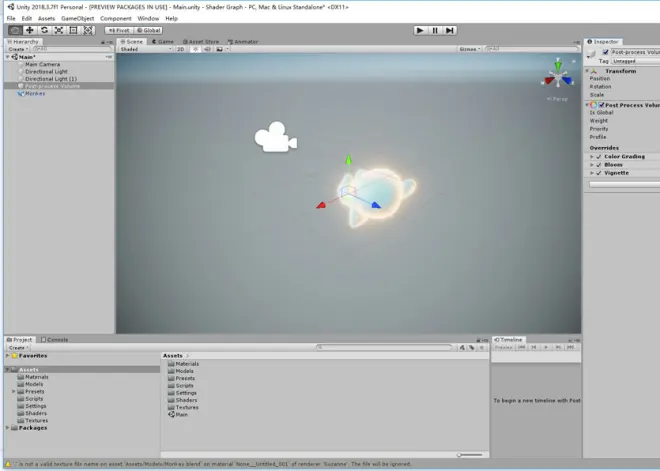The image size is (660, 471).
Task: Open the Tag dropdown in Inspector
Action: point(636,61)
